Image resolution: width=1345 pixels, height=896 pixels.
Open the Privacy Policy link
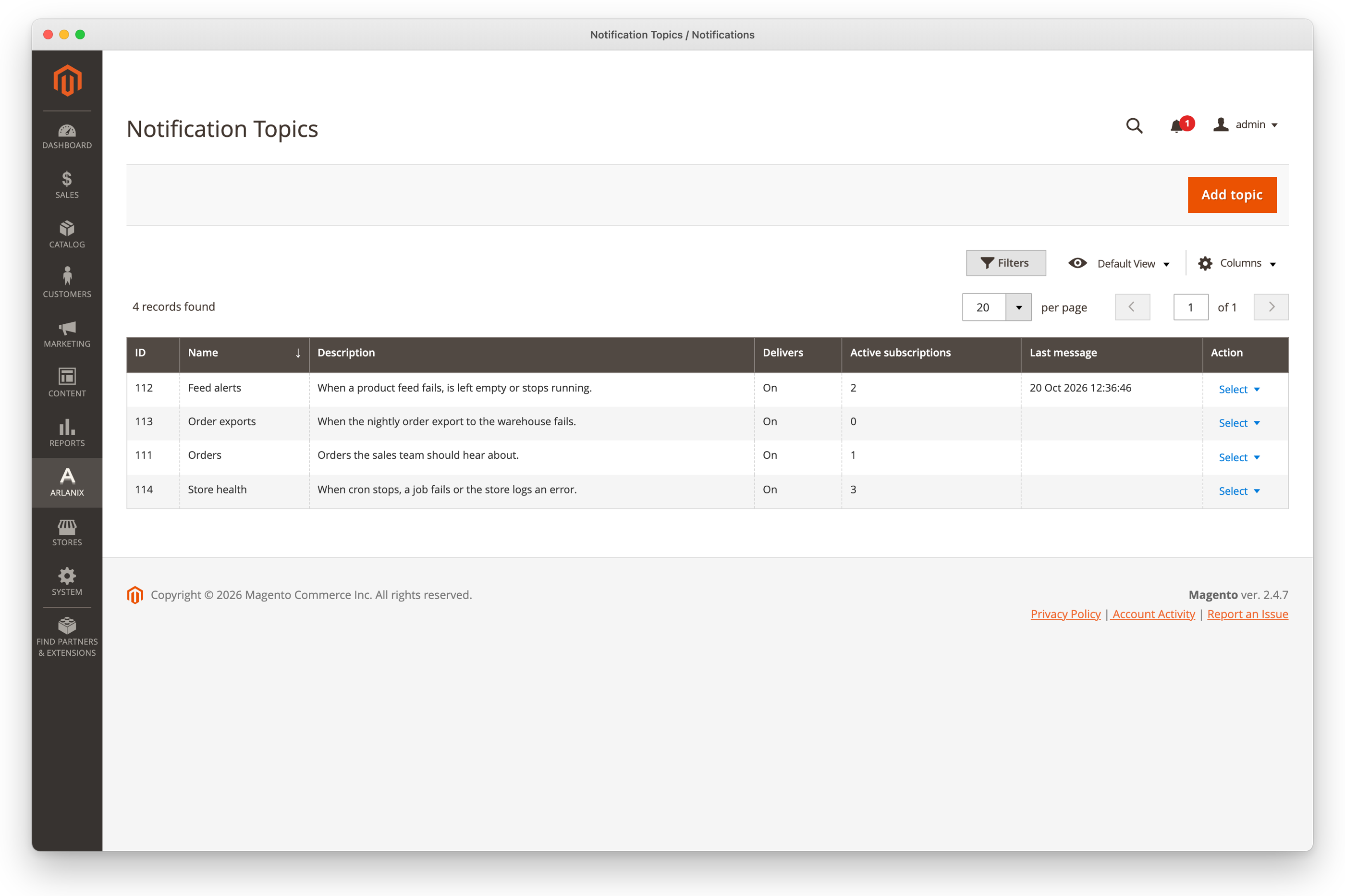[x=1065, y=614]
